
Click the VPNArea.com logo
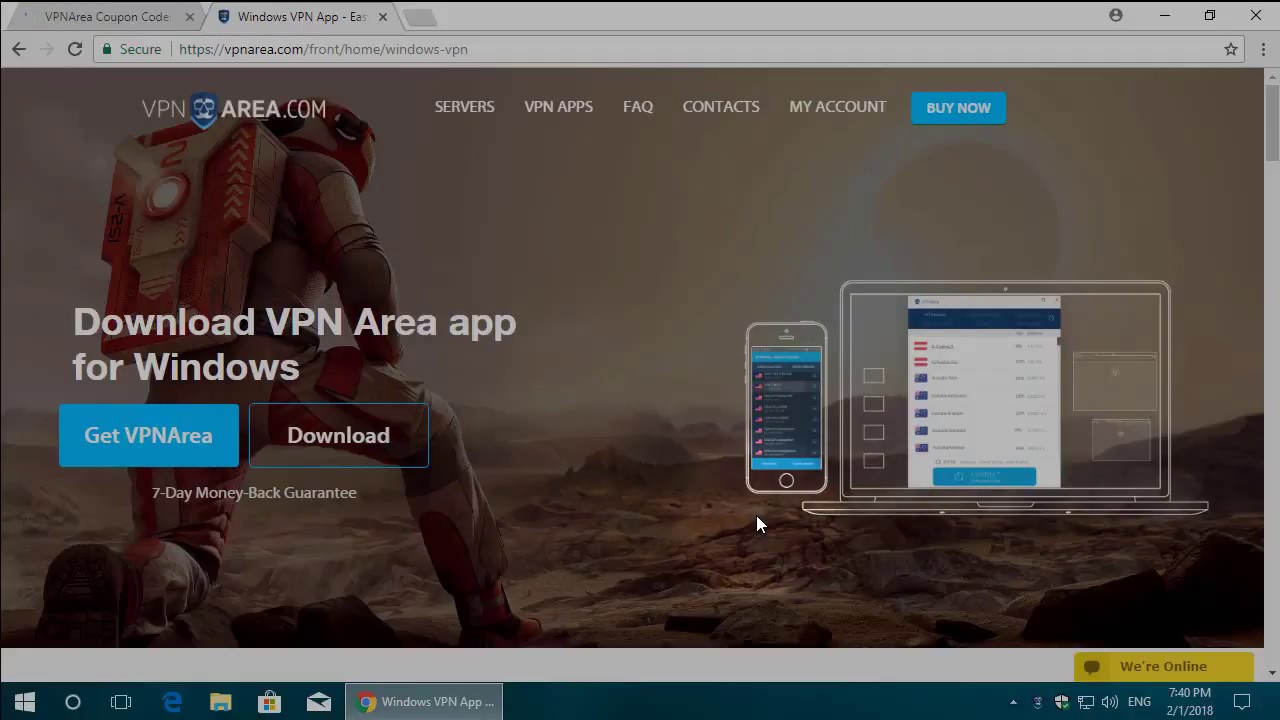pyautogui.click(x=234, y=109)
